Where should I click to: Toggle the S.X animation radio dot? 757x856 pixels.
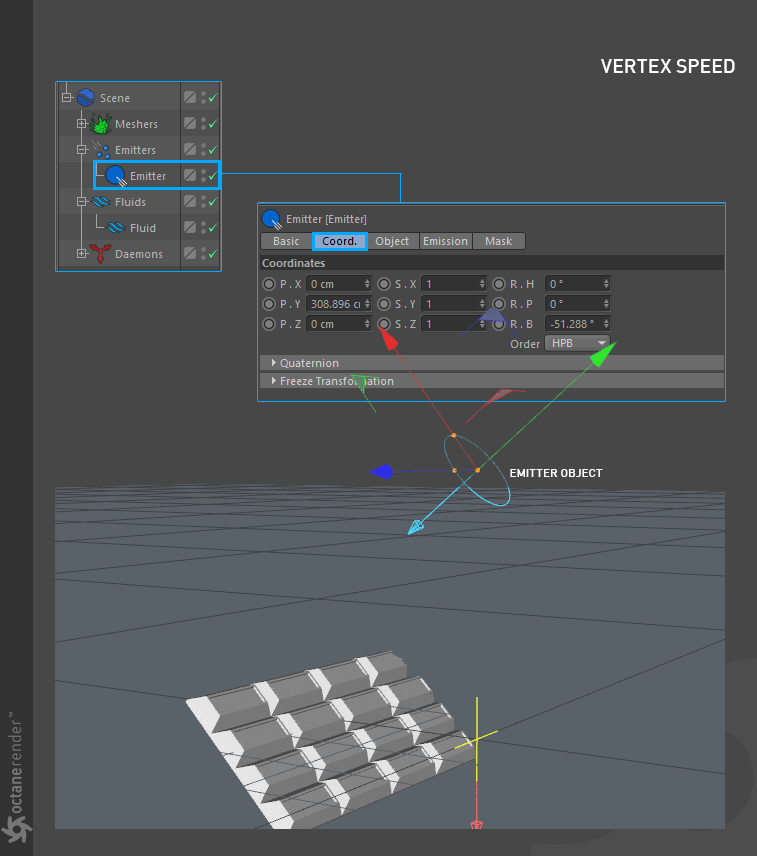coord(384,284)
